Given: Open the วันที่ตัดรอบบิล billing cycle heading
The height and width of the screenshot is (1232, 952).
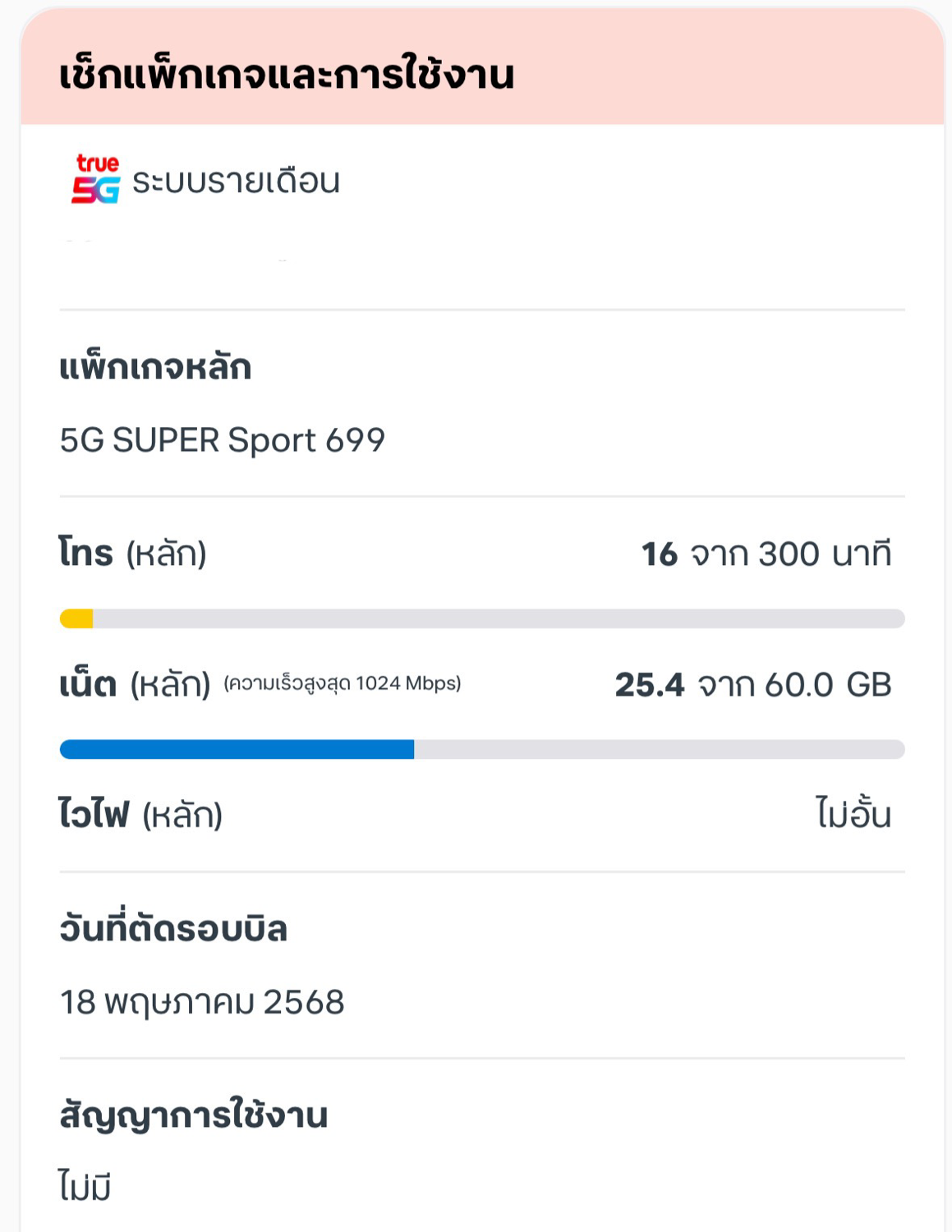Looking at the screenshot, I should pyautogui.click(x=173, y=928).
